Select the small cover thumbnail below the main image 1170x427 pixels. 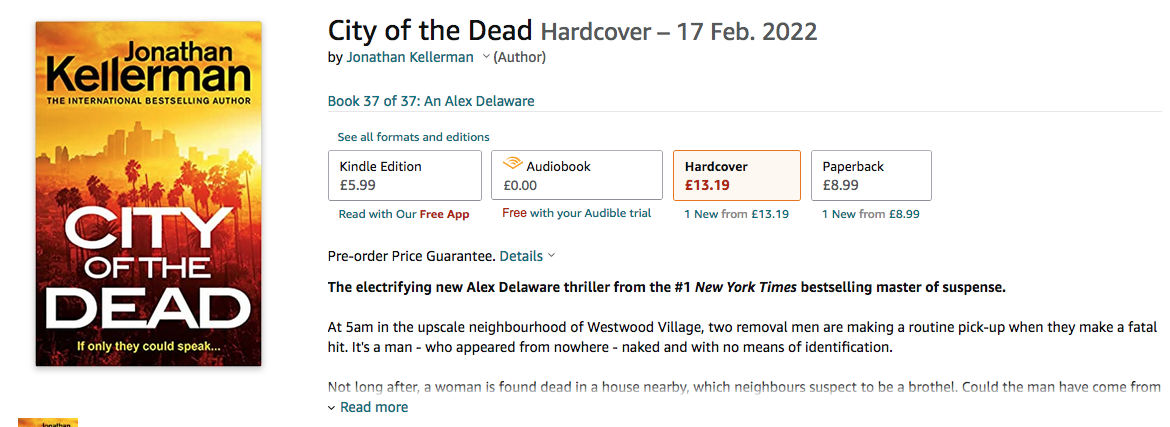click(x=48, y=422)
